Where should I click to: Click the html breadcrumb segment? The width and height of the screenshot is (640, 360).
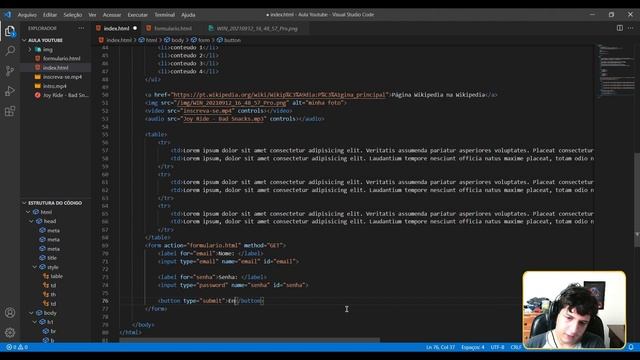click(x=151, y=40)
